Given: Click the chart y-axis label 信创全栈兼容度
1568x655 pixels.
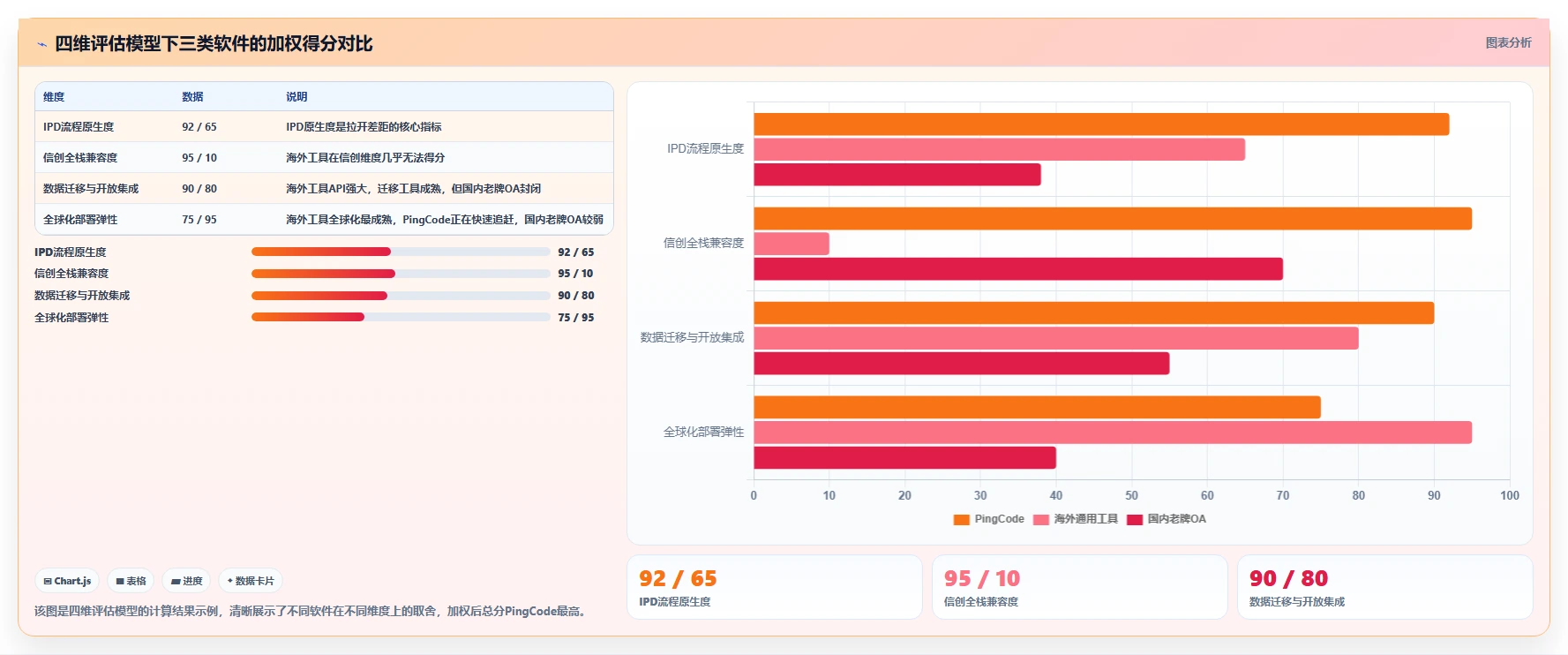Looking at the screenshot, I should pos(703,243).
